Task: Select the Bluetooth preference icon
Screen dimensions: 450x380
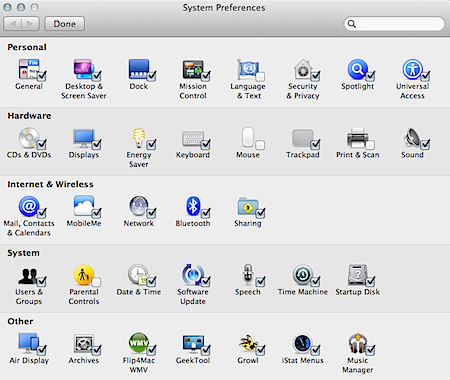Action: pos(193,206)
